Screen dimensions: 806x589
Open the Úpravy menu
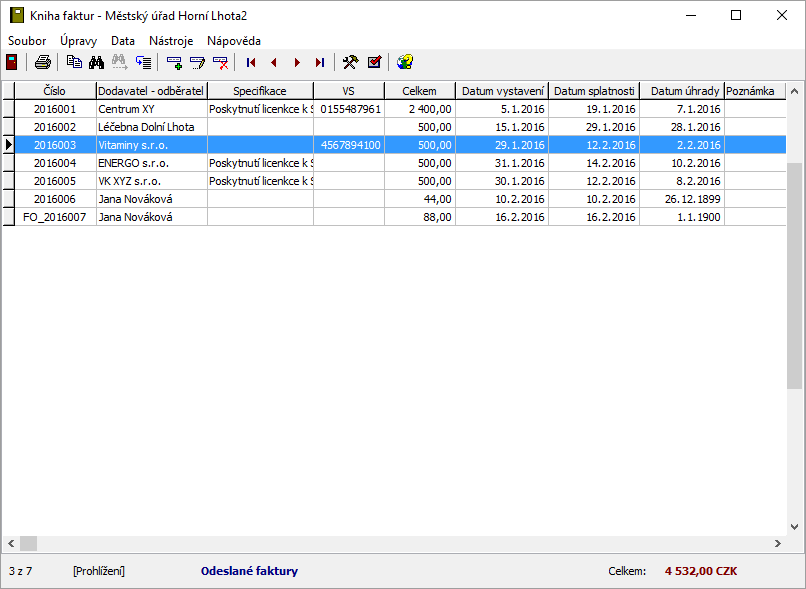click(x=79, y=41)
